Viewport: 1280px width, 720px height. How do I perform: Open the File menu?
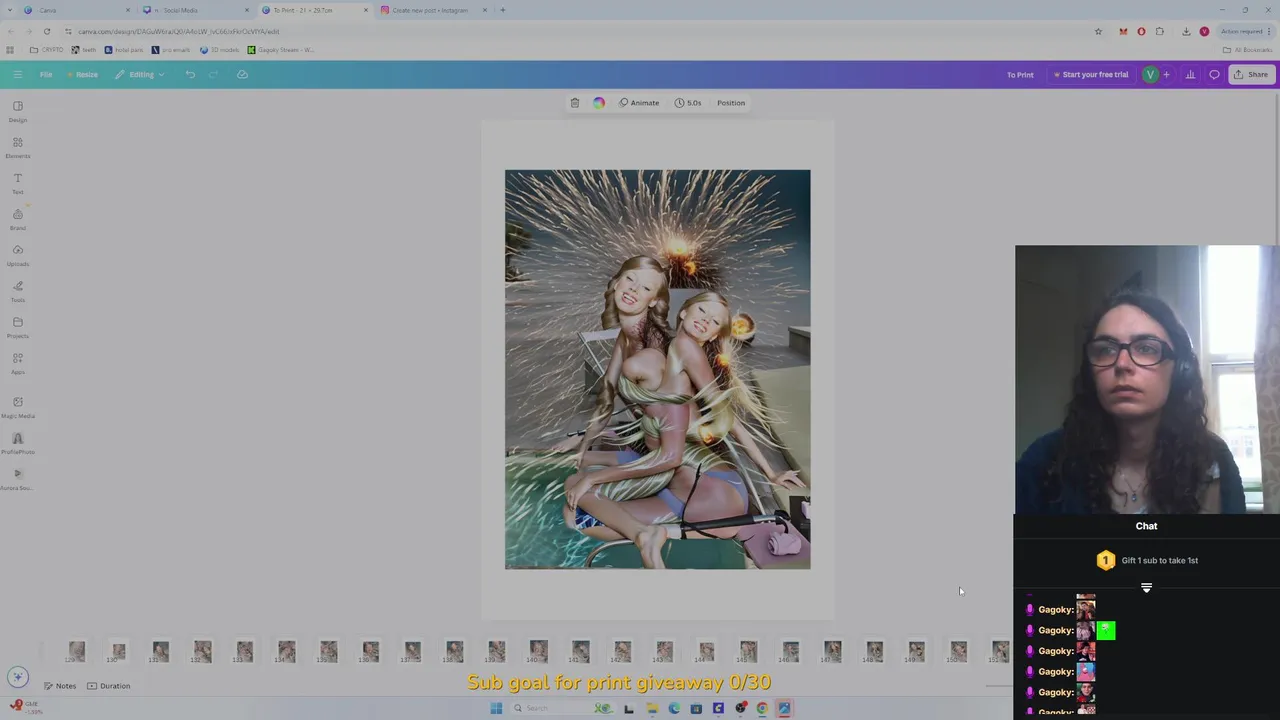point(46,74)
